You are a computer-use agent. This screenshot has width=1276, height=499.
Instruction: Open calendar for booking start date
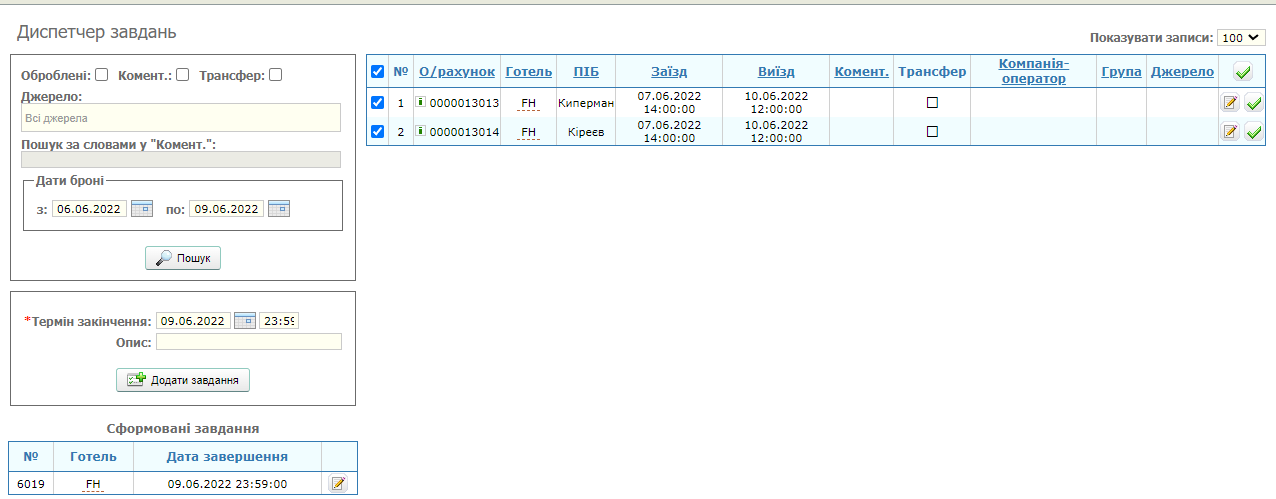coord(142,209)
